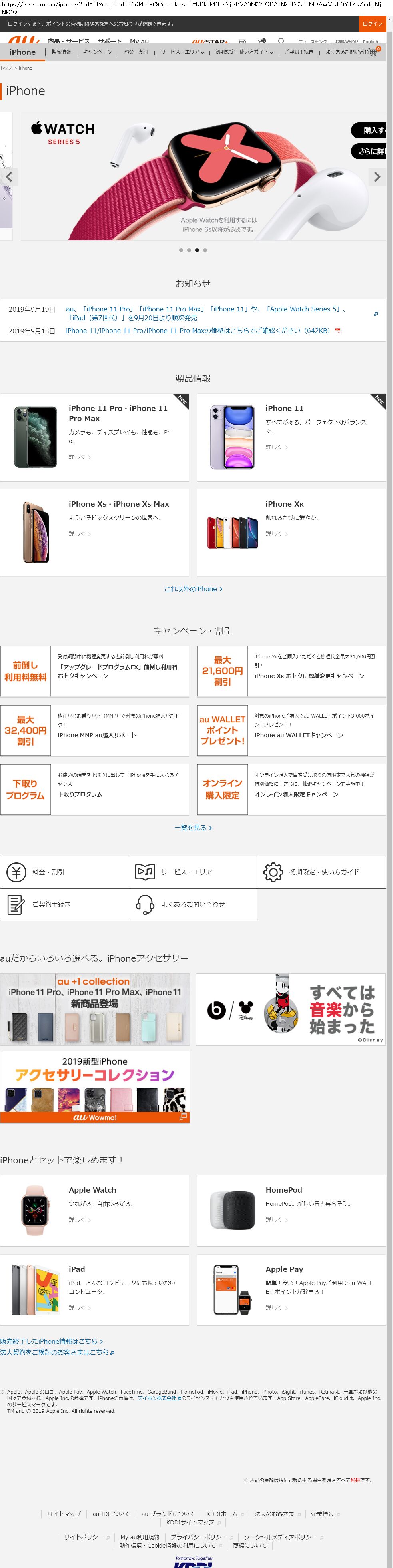Open au +1 collection accessory banner
This screenshot has height=1568, width=393.
click(x=95, y=1009)
